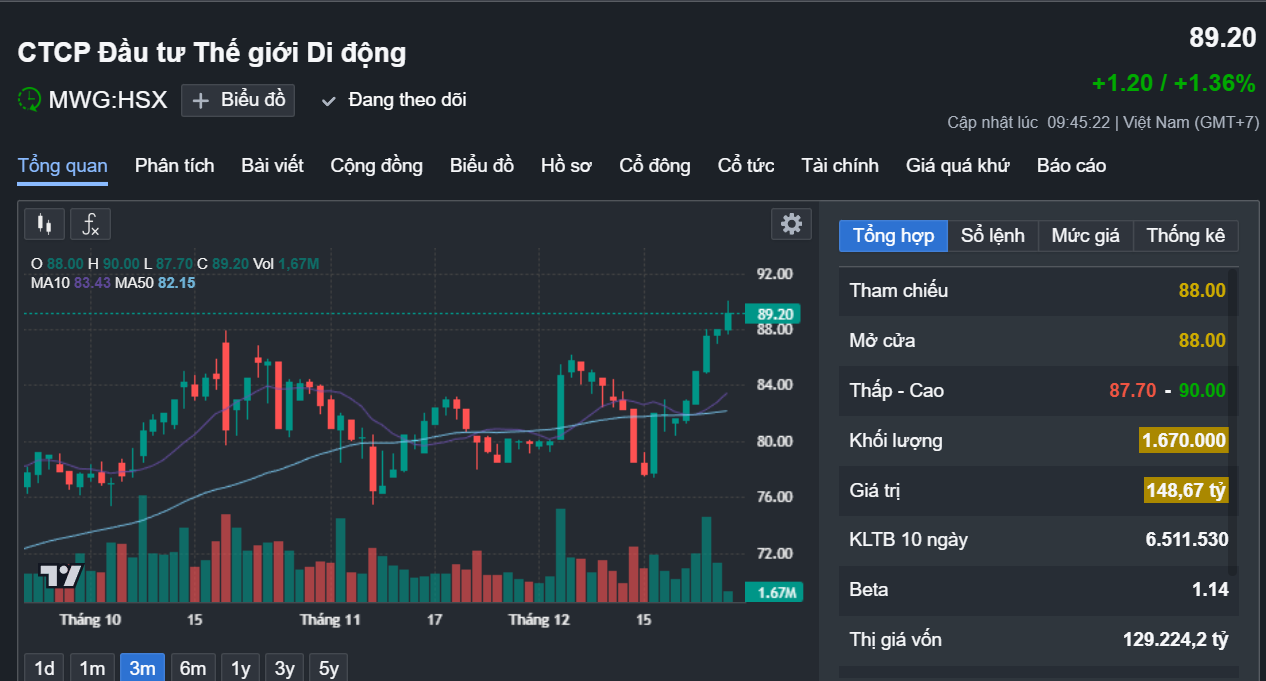The image size is (1266, 681).
Task: Set chart range to 1d
Action: tap(44, 668)
